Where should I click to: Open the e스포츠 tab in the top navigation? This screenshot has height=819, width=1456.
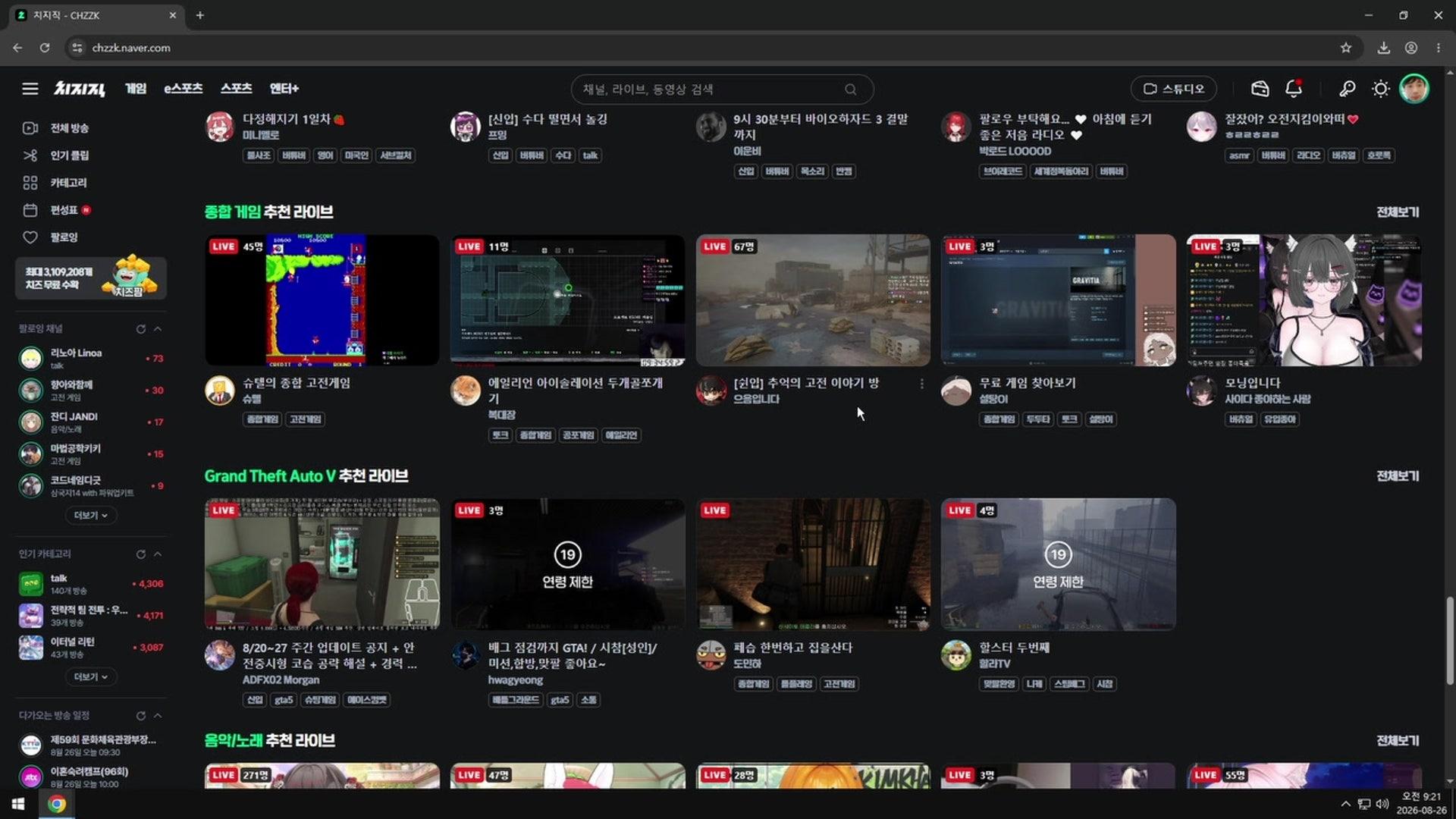(184, 89)
